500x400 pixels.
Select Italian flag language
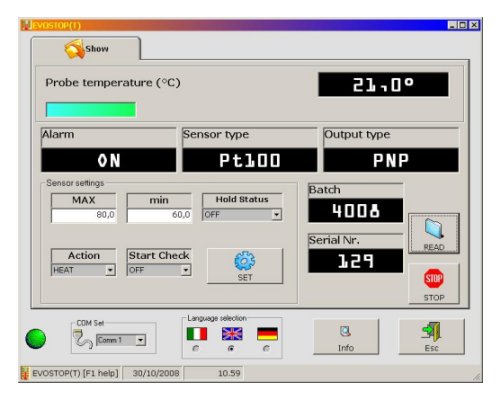197,334
